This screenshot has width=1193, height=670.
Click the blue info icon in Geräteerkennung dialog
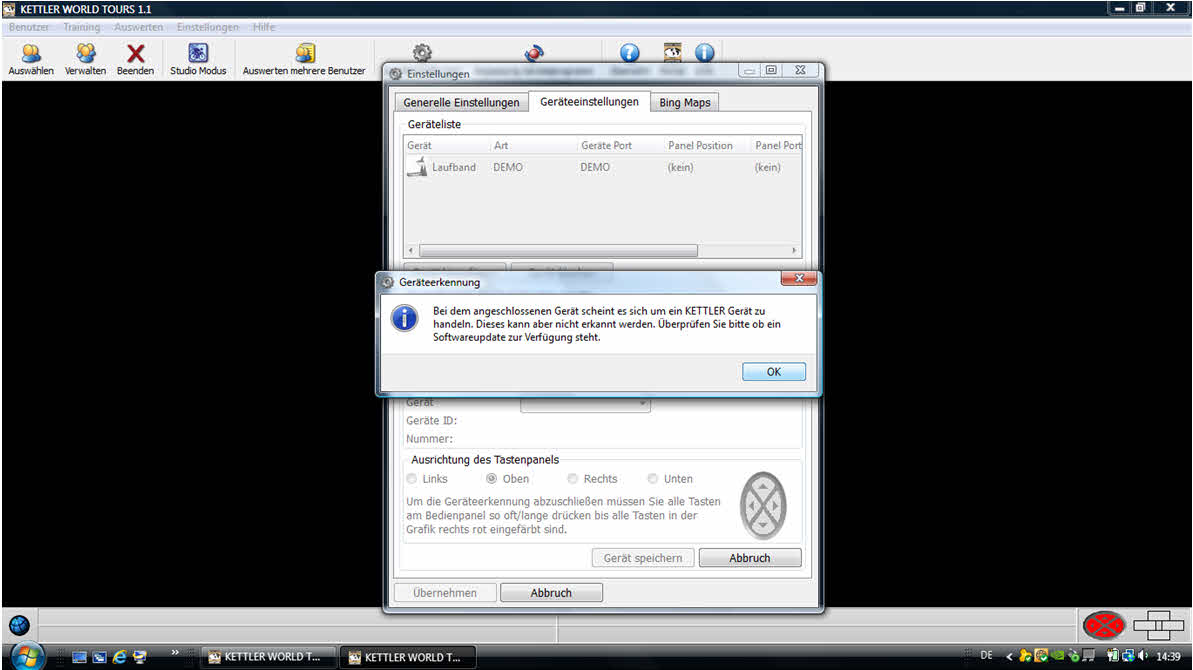(404, 318)
